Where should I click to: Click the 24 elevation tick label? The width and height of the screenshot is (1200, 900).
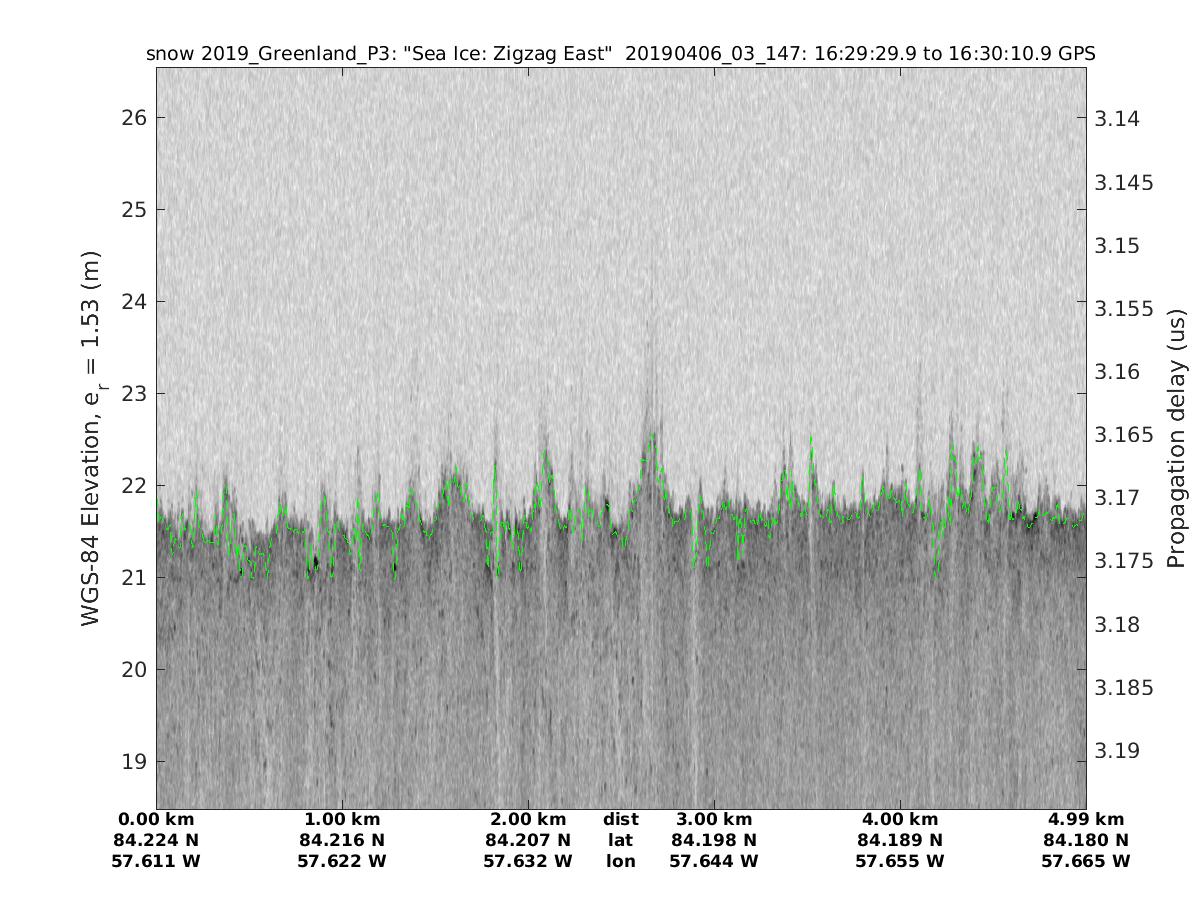tap(133, 302)
